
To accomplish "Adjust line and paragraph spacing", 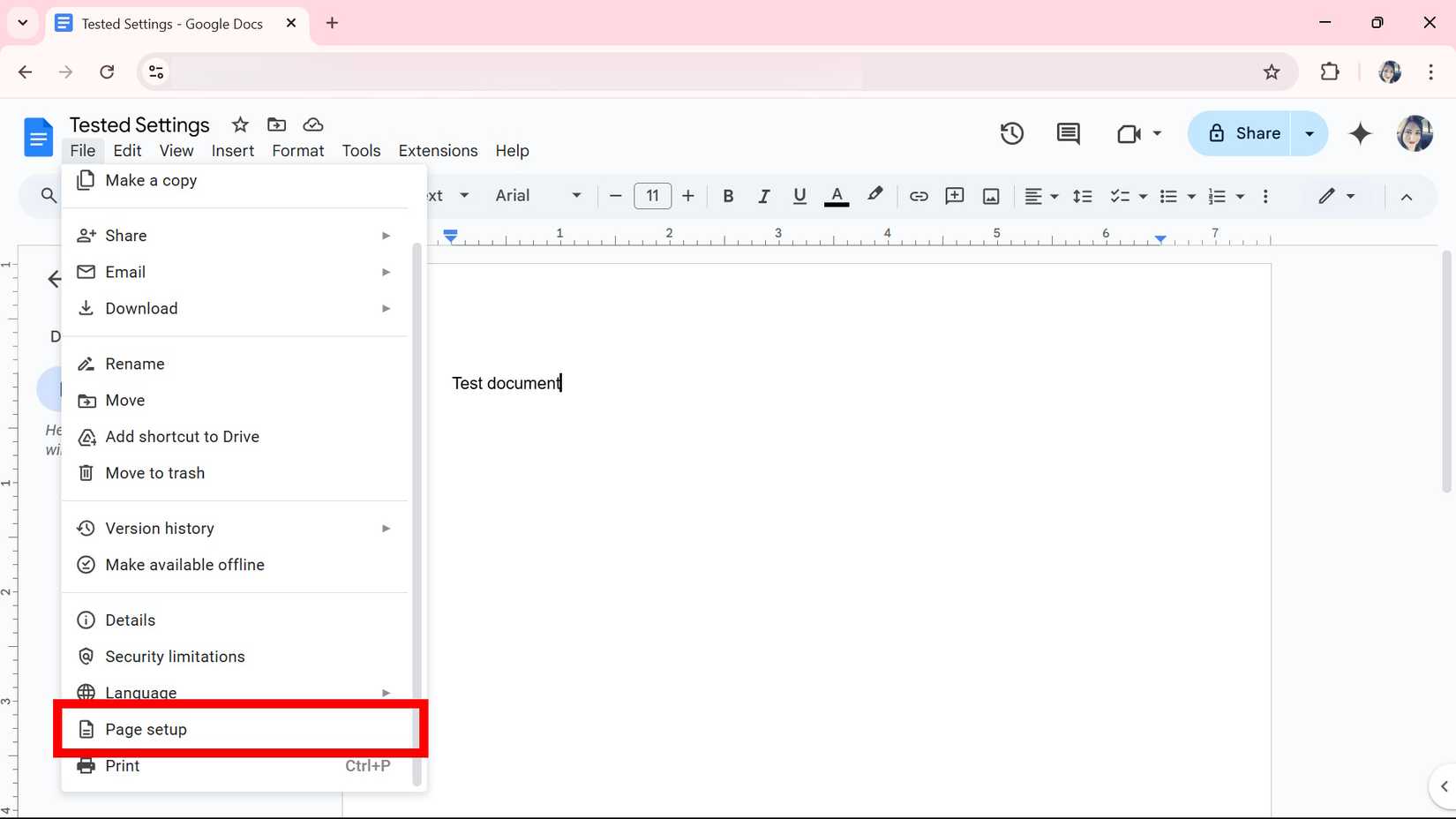I will click(x=1082, y=196).
